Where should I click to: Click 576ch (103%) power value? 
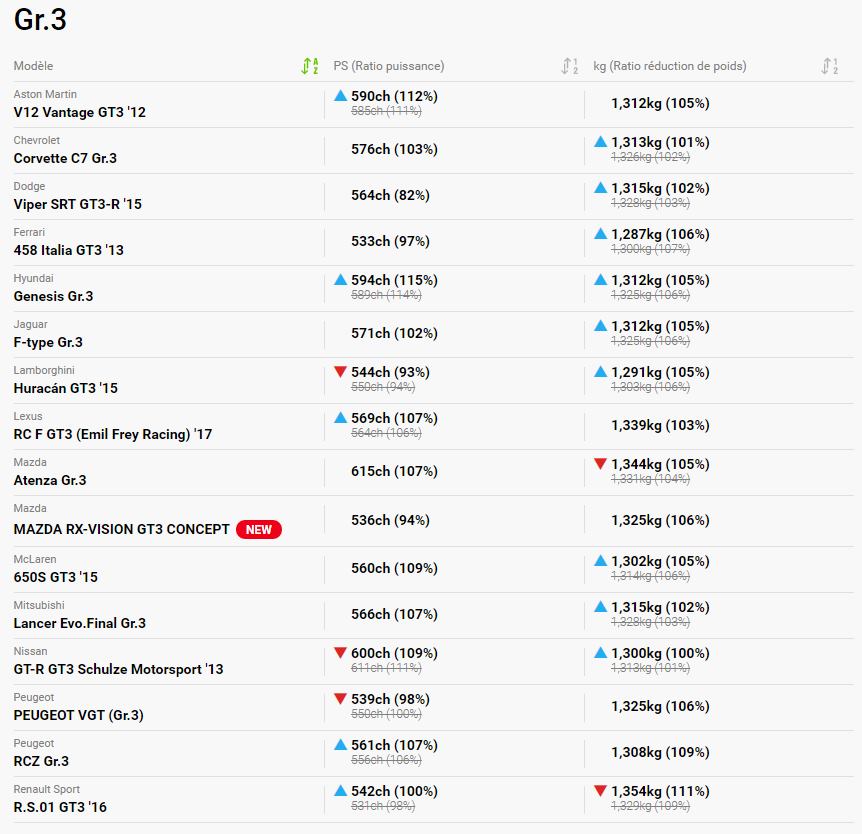[394, 150]
